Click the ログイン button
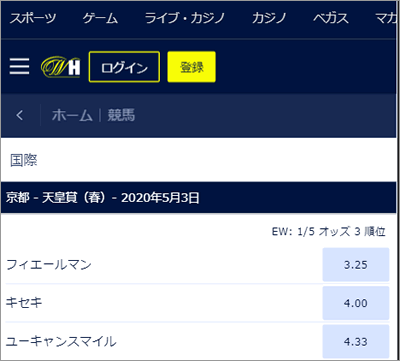400x361 pixels. point(124,67)
